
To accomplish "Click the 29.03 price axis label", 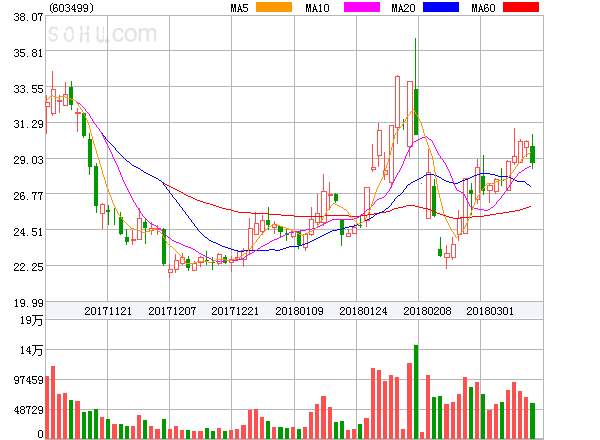I will (x=28, y=160).
